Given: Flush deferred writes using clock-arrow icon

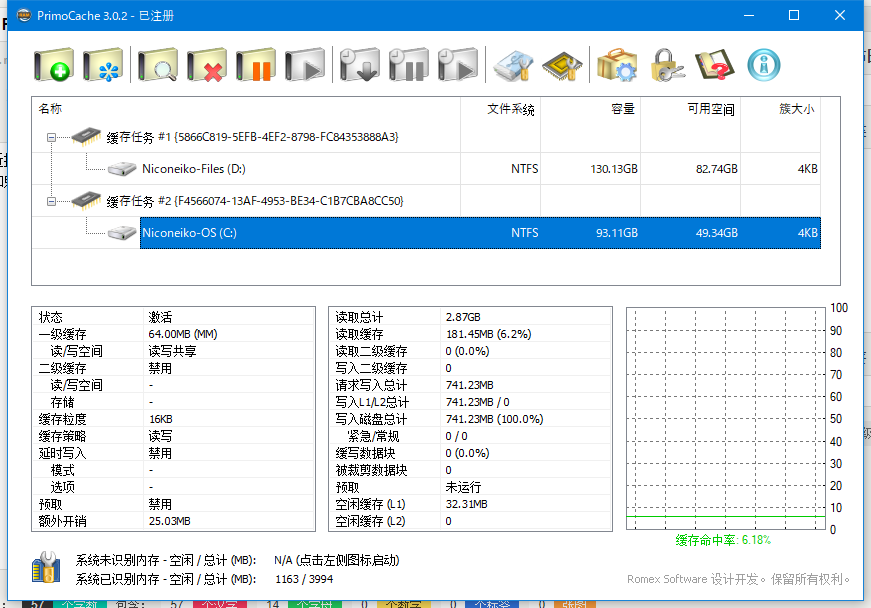Looking at the screenshot, I should 360,65.
